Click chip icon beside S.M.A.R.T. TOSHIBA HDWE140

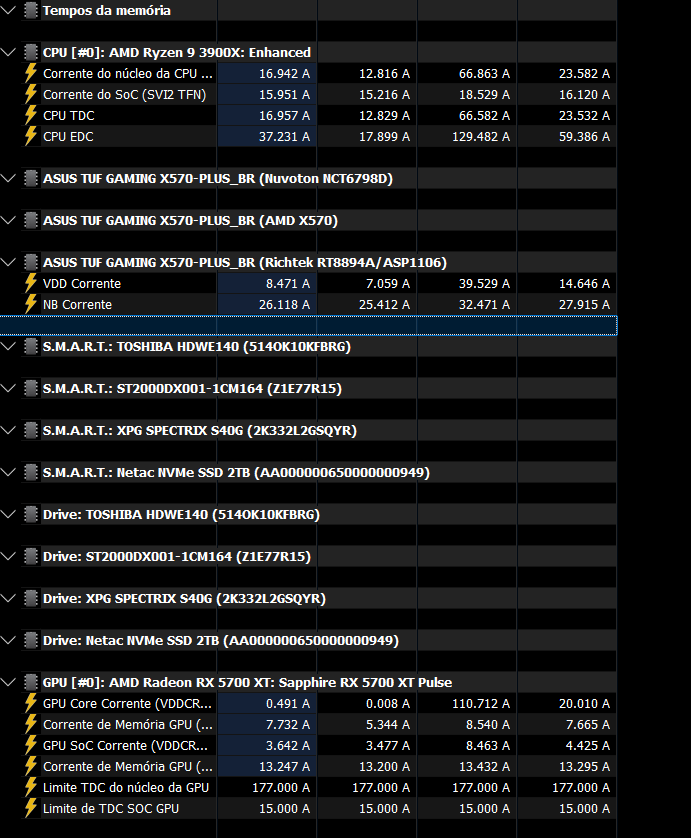pyautogui.click(x=31, y=346)
